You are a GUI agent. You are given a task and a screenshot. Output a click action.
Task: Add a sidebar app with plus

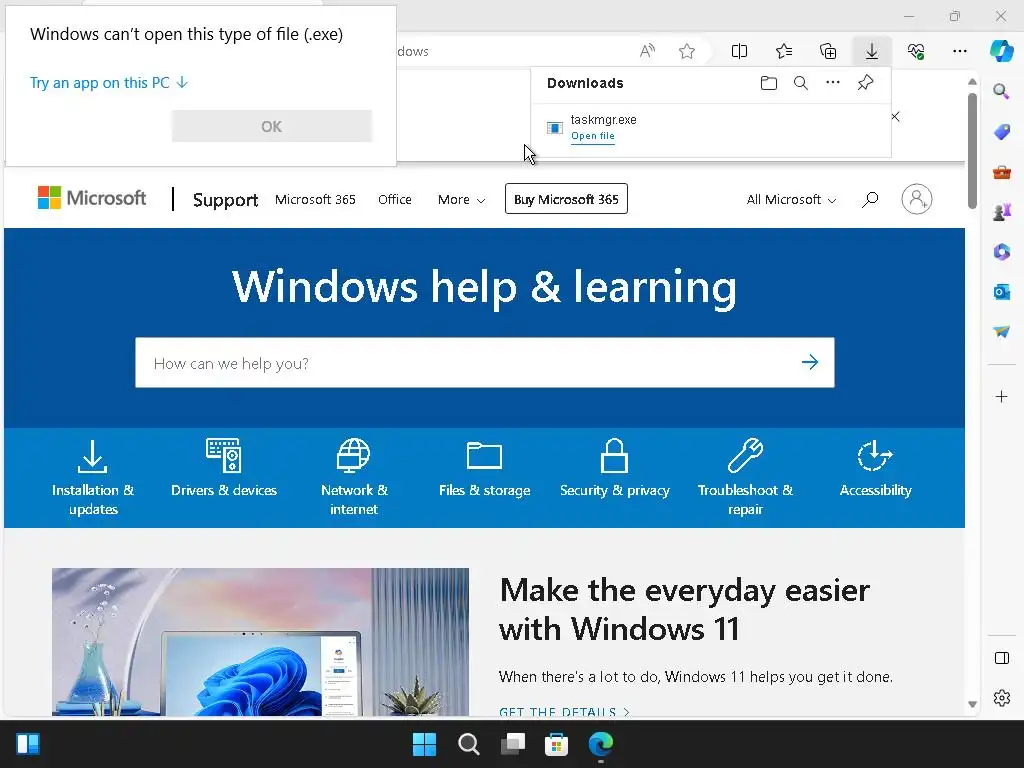click(1001, 396)
